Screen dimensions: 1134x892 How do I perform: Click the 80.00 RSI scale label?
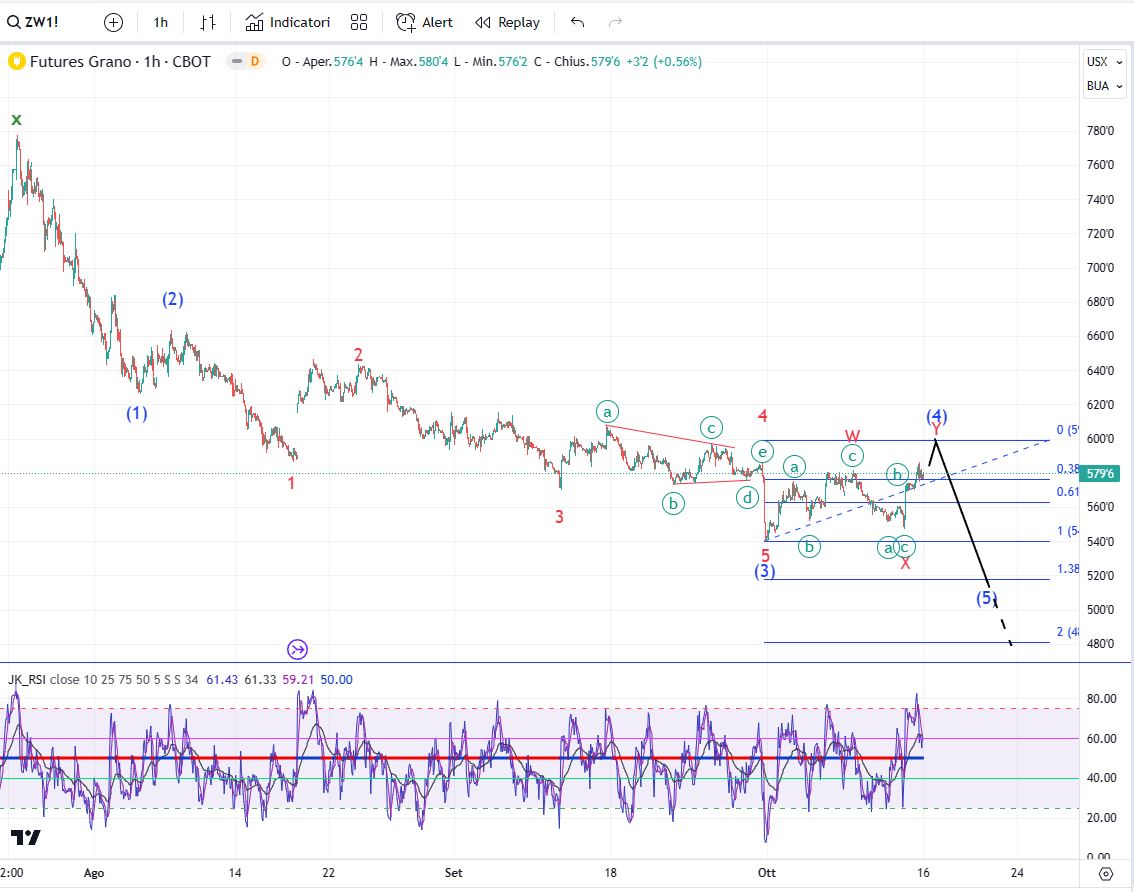(x=1101, y=699)
